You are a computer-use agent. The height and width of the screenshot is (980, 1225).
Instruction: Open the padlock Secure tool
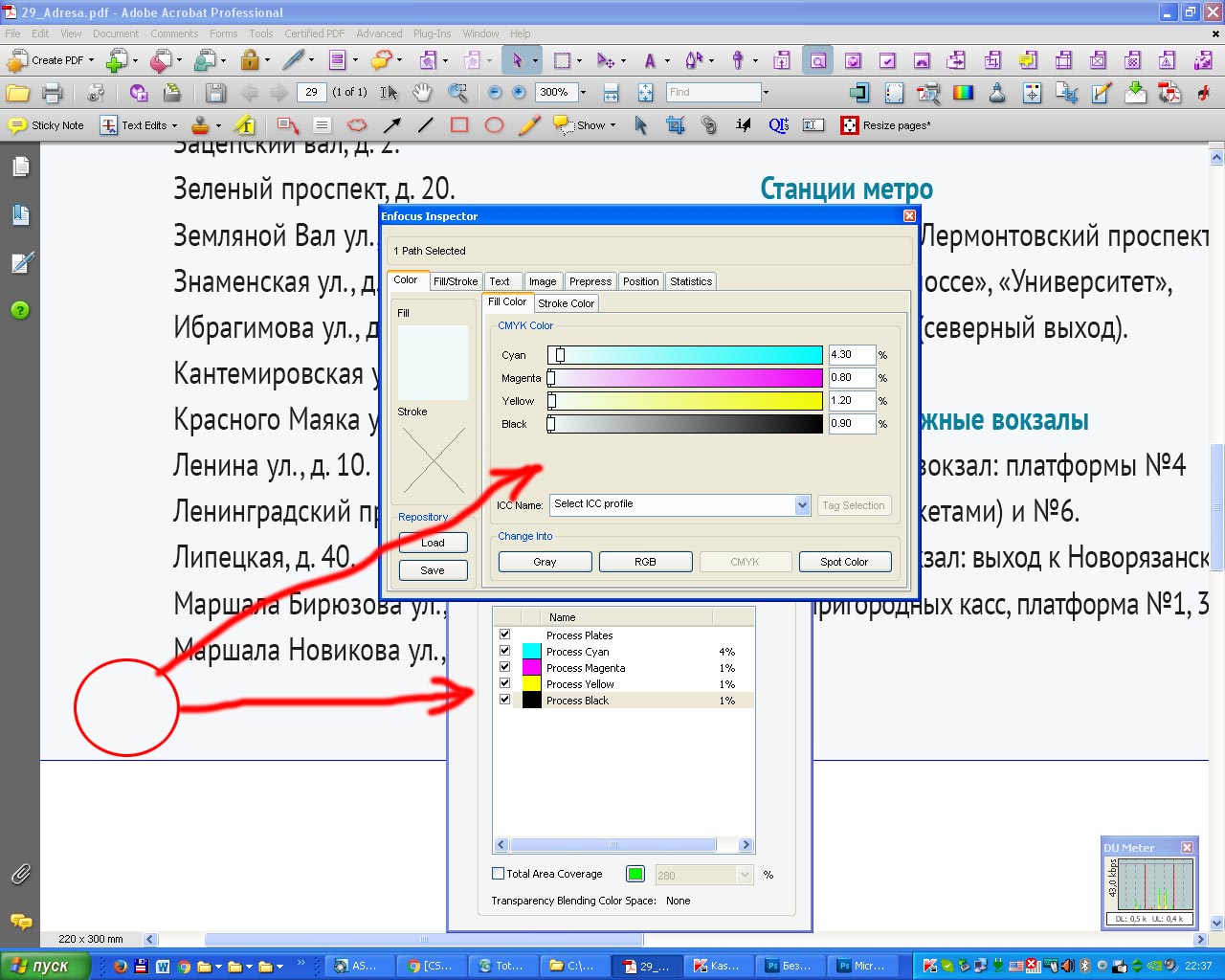250,60
